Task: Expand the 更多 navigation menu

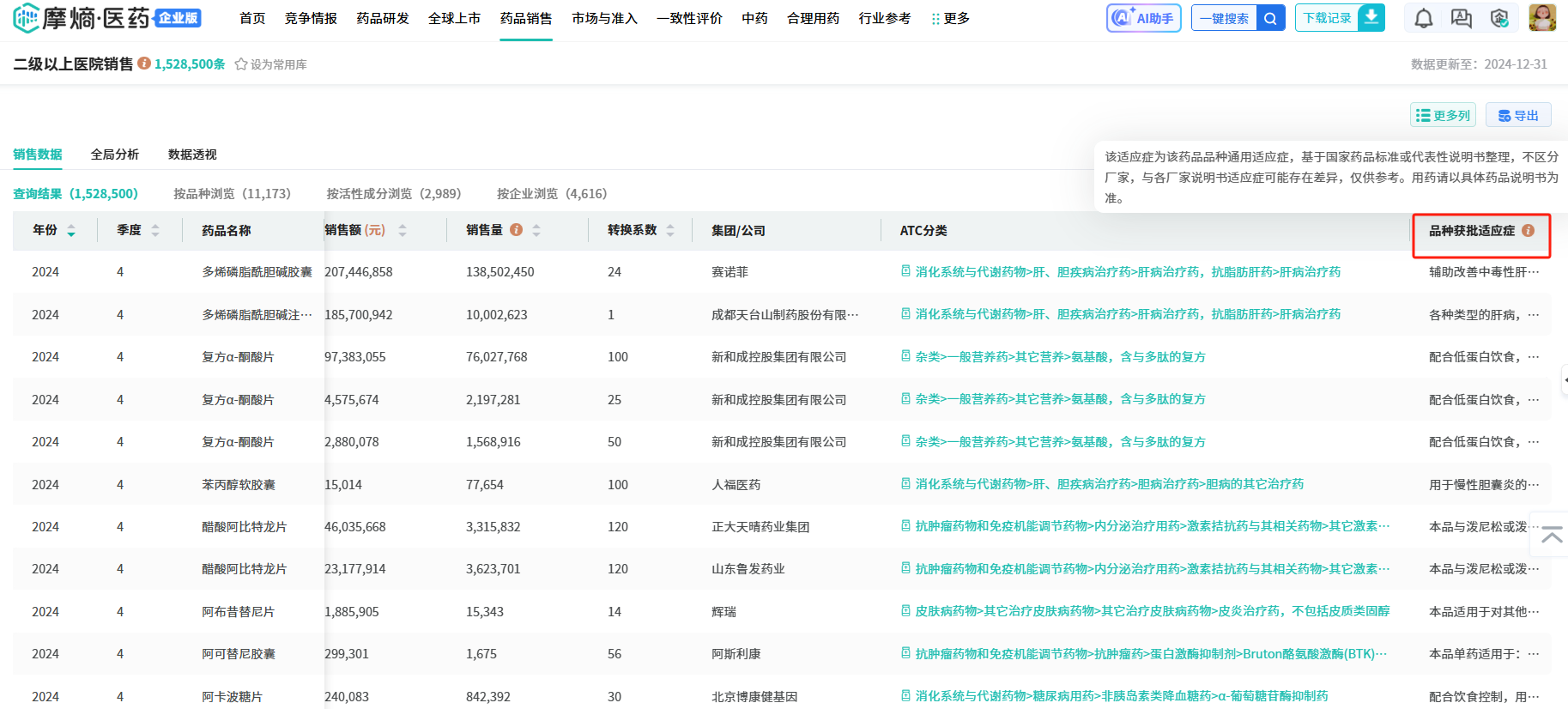Action: 951,18
